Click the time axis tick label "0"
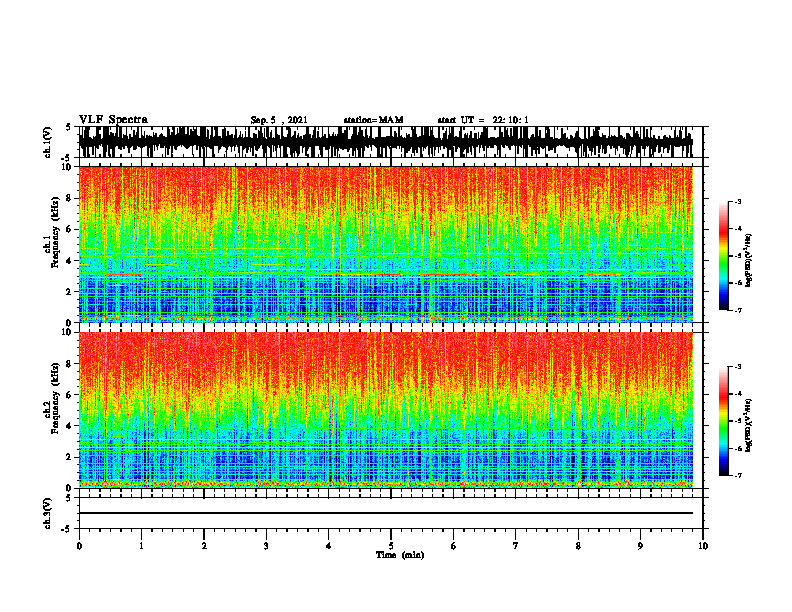Image resolution: width=792 pixels, height=612 pixels. pos(79,546)
